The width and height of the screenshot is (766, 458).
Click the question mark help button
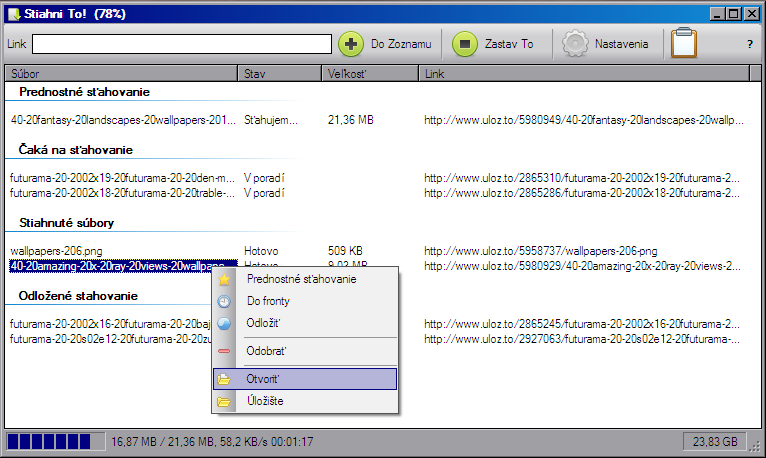click(x=750, y=44)
